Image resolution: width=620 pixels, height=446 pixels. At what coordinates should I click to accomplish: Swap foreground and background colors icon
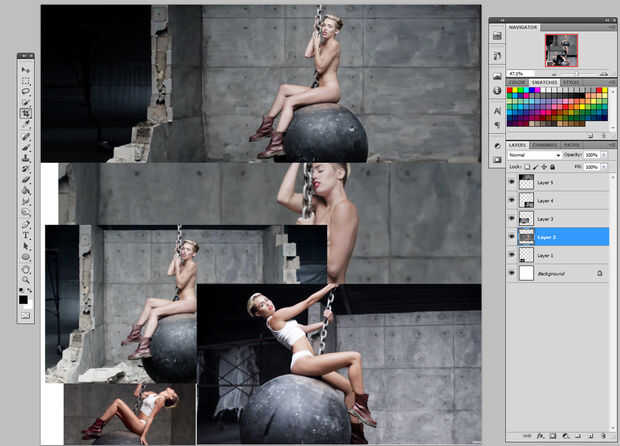click(x=29, y=290)
